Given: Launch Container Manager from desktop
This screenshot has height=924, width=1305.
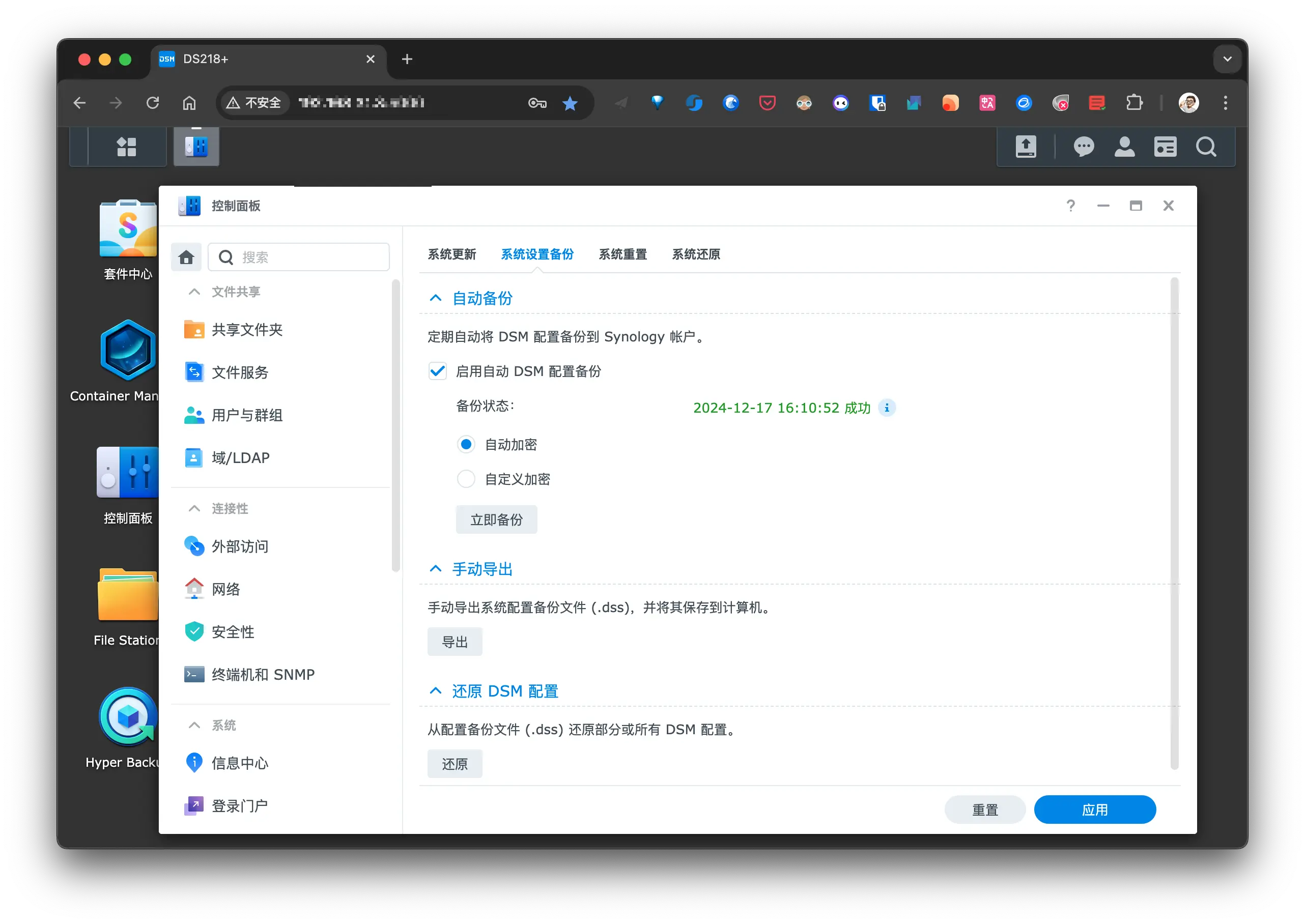Looking at the screenshot, I should (x=128, y=351).
